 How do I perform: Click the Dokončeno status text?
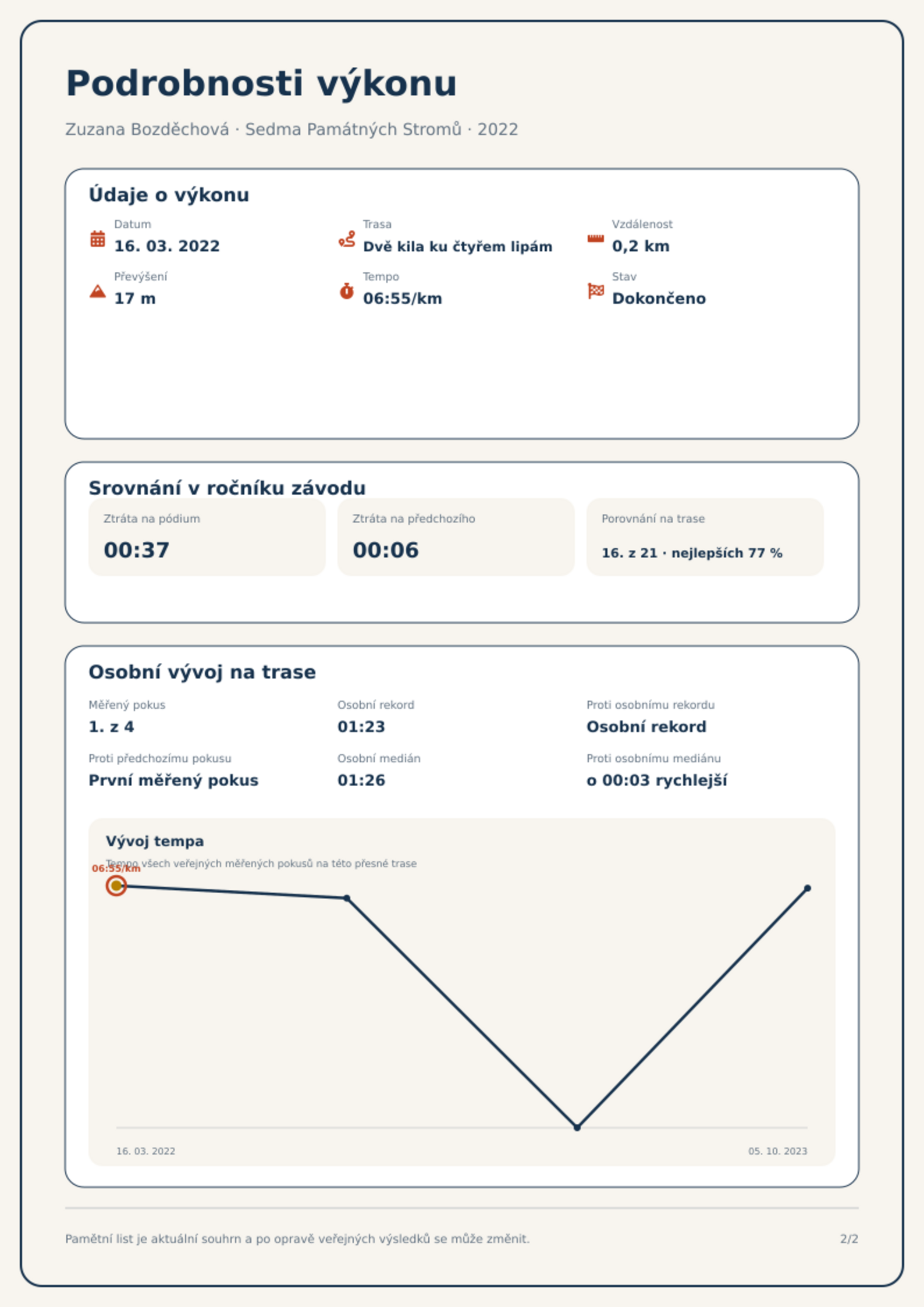[659, 298]
